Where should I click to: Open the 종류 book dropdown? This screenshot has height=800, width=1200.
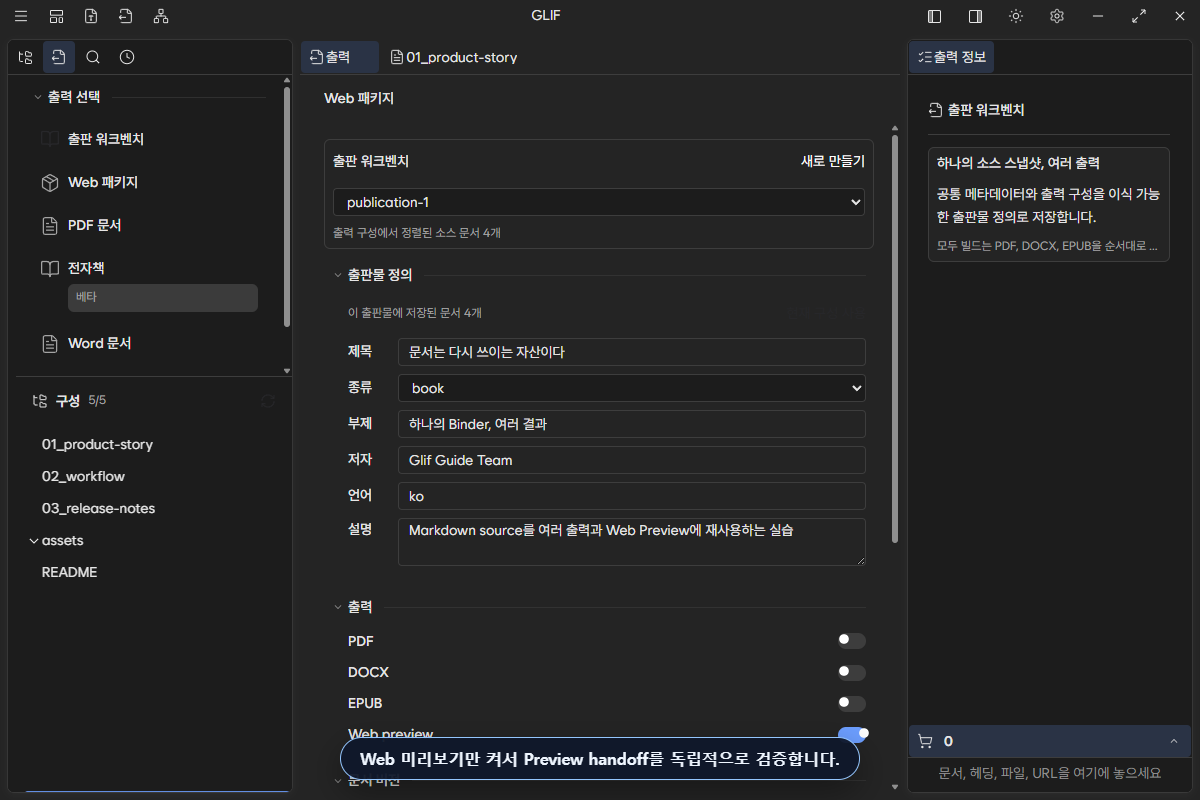[x=632, y=388]
